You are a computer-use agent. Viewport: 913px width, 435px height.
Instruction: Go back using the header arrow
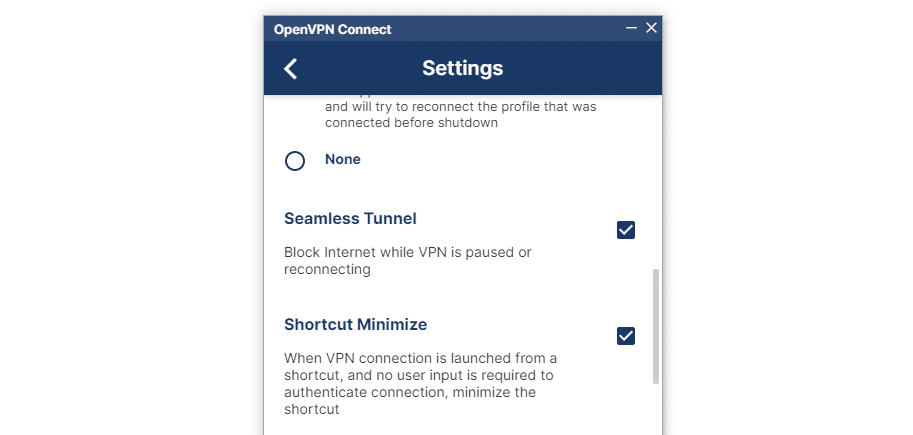coord(291,68)
